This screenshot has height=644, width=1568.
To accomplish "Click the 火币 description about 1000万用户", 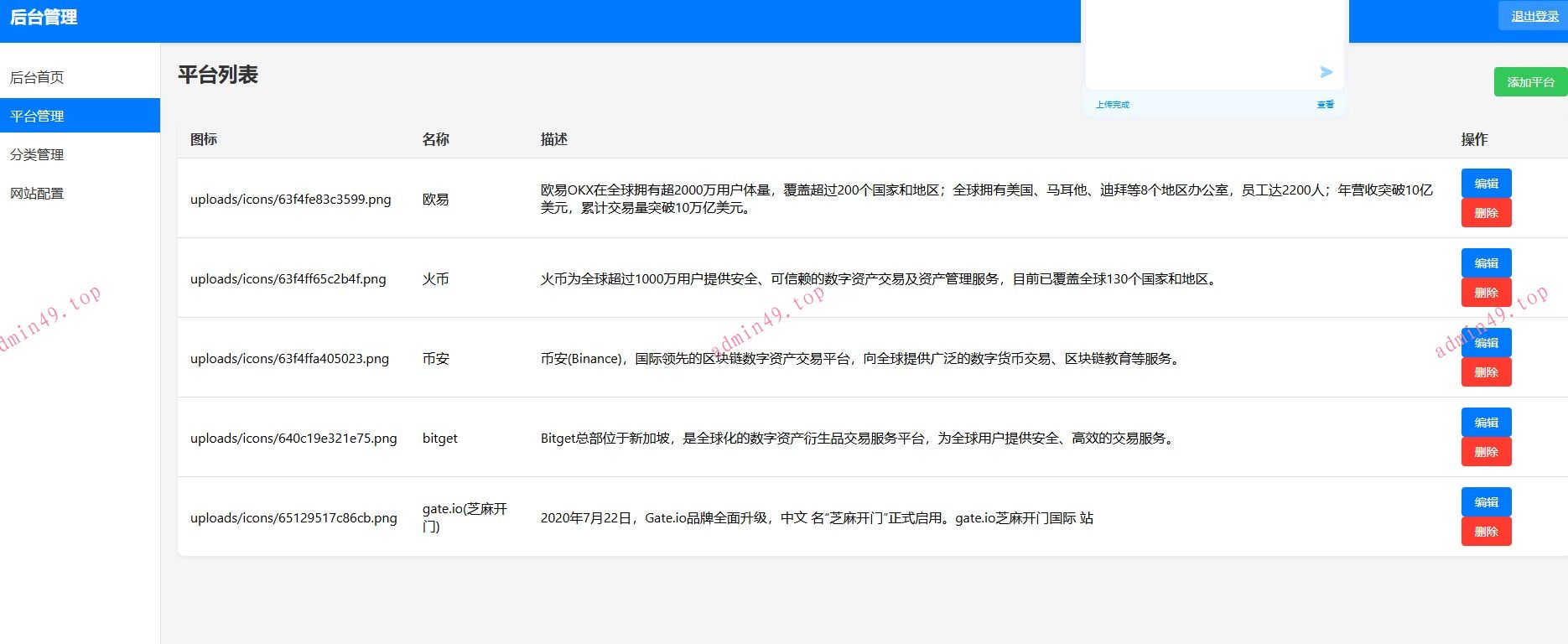I will pyautogui.click(x=879, y=279).
